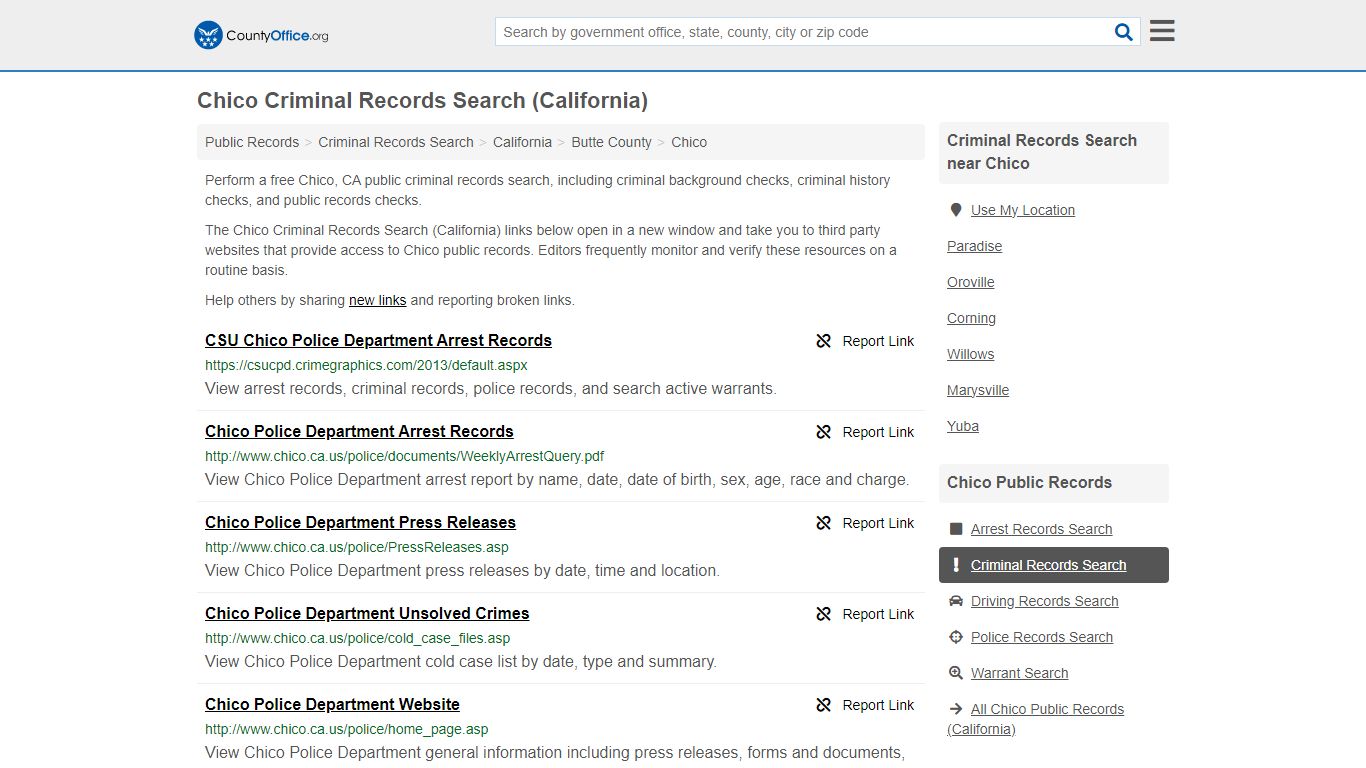Select Criminal Records Search sidebar item

coord(1053,565)
